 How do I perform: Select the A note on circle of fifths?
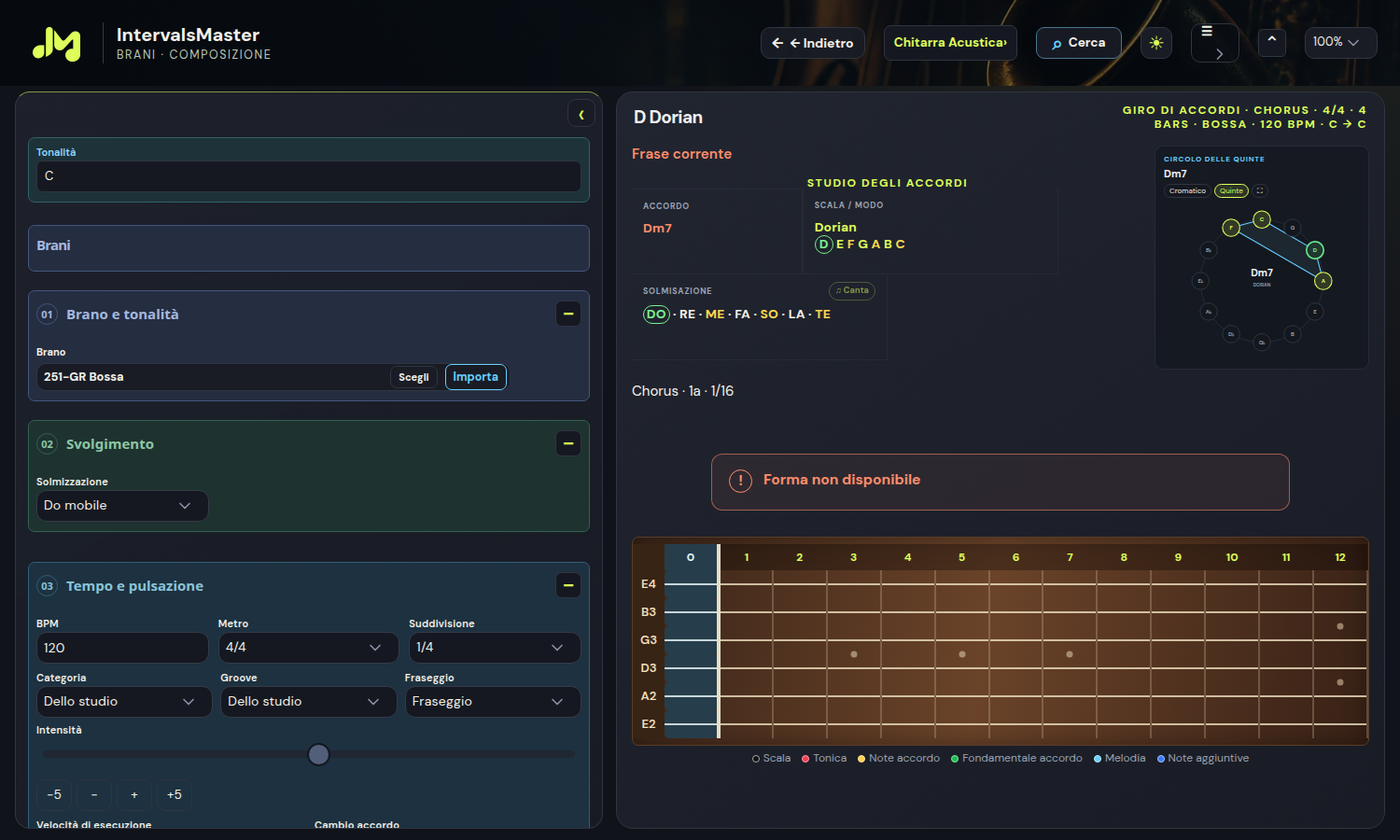click(1323, 280)
